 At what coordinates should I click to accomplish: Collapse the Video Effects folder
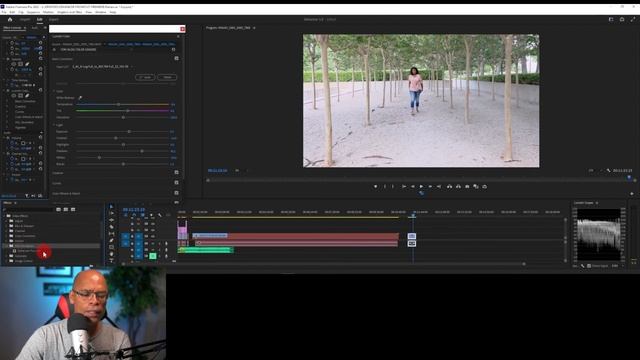[x=4, y=216]
